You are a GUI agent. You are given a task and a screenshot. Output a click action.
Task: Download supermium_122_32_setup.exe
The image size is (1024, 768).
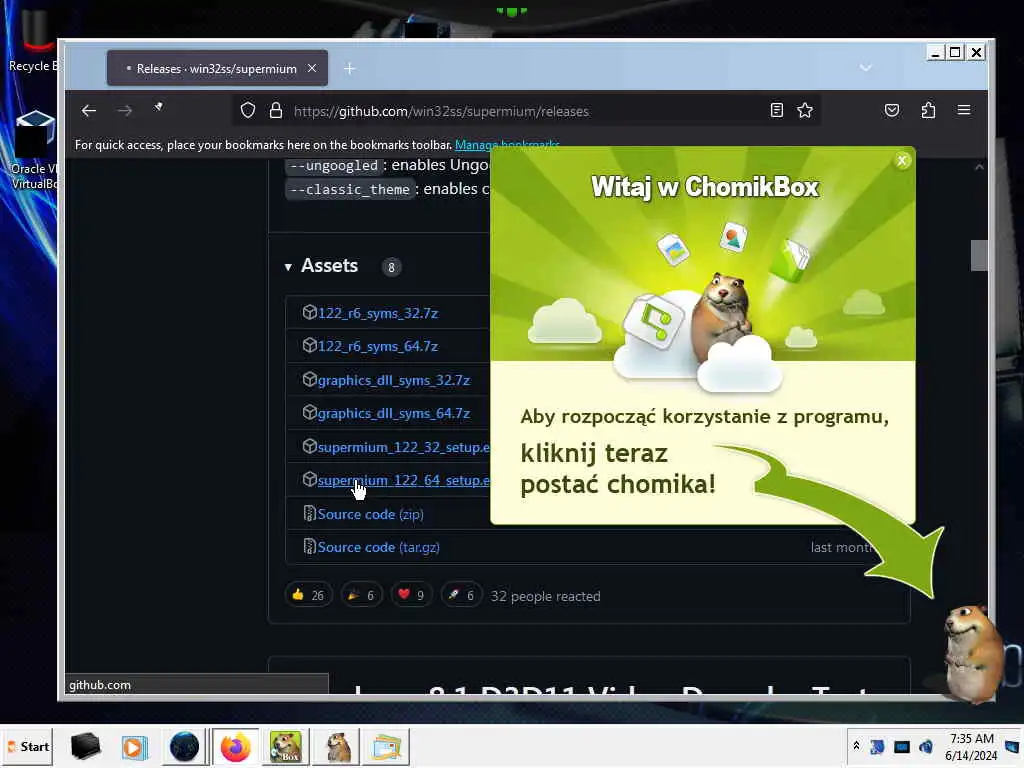(404, 447)
